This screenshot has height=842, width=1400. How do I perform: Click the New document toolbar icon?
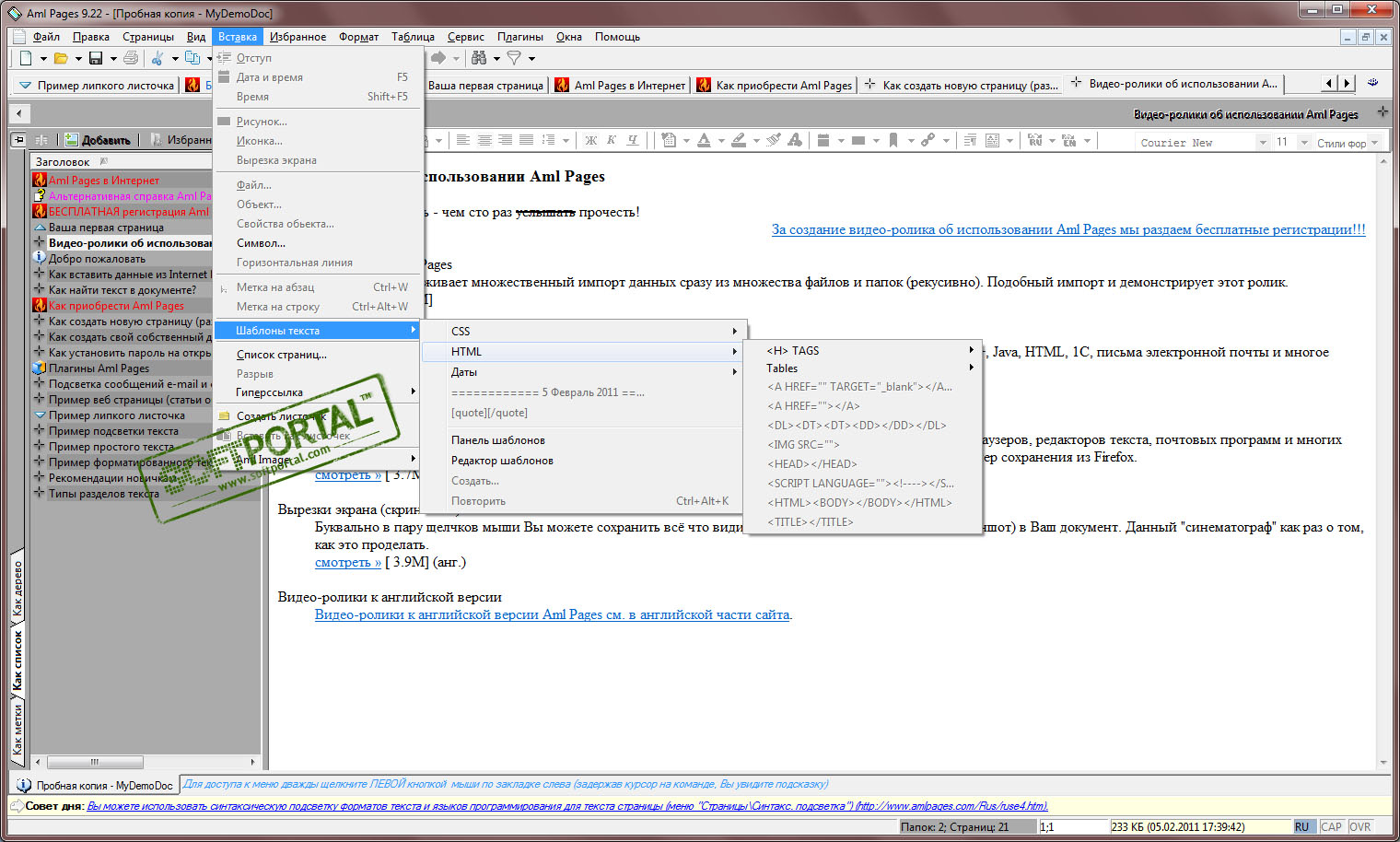(26, 58)
